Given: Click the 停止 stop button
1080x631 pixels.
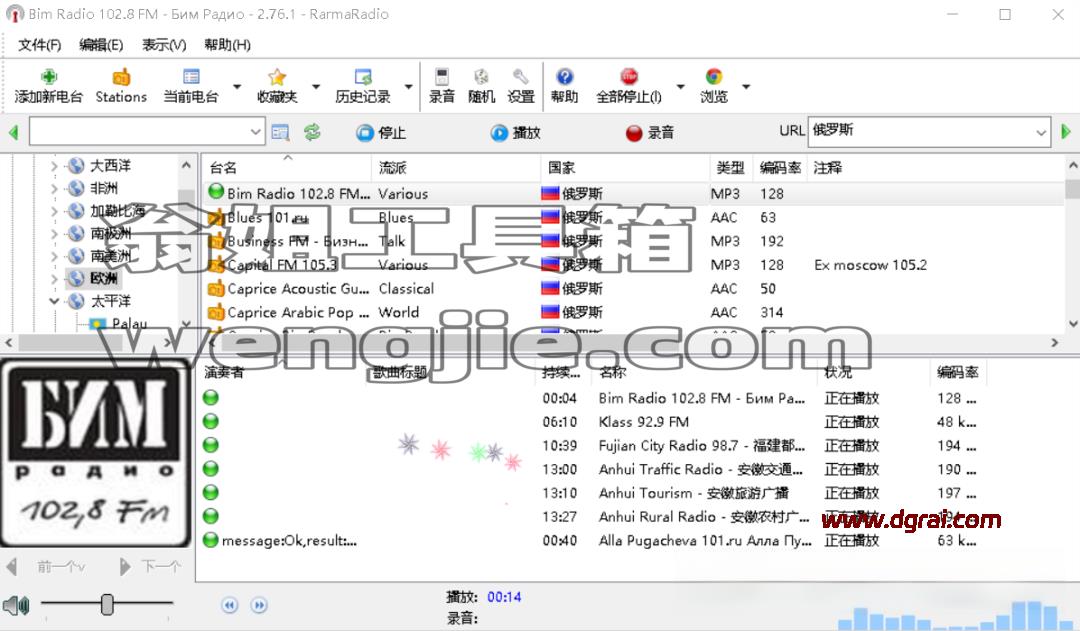Looking at the screenshot, I should coord(381,132).
